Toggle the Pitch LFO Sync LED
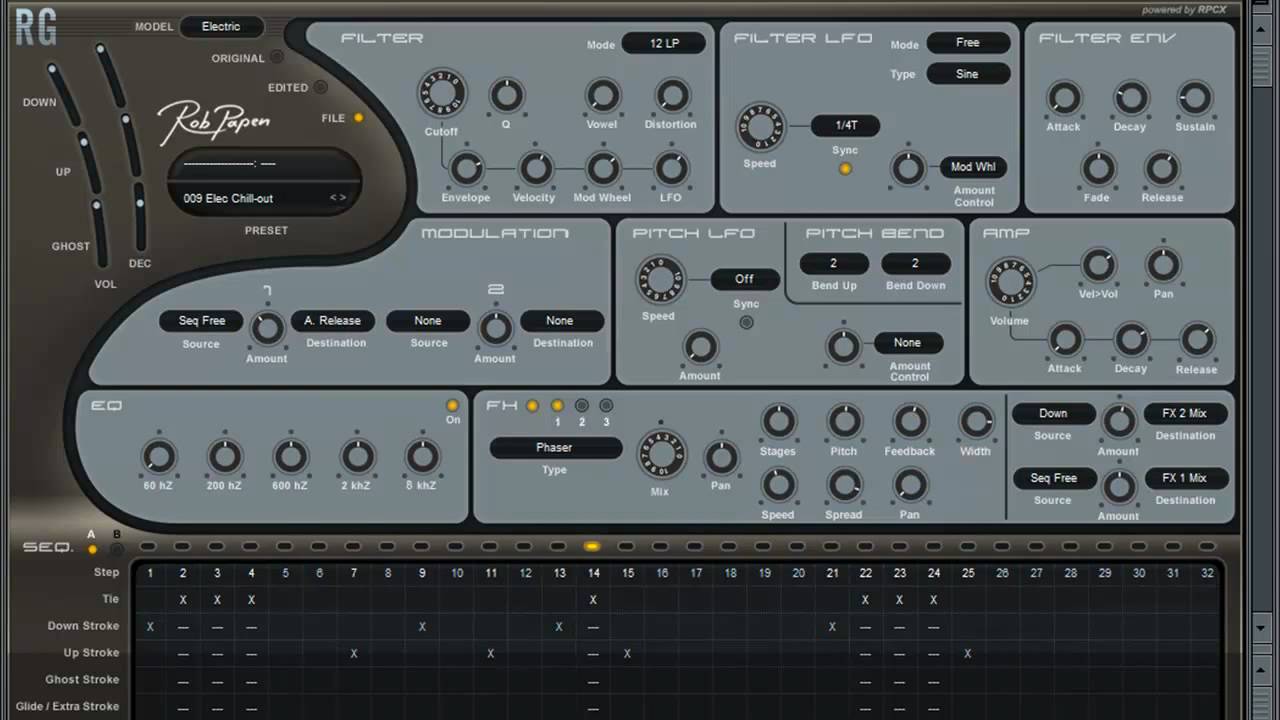The width and height of the screenshot is (1280, 720). pyautogui.click(x=746, y=323)
